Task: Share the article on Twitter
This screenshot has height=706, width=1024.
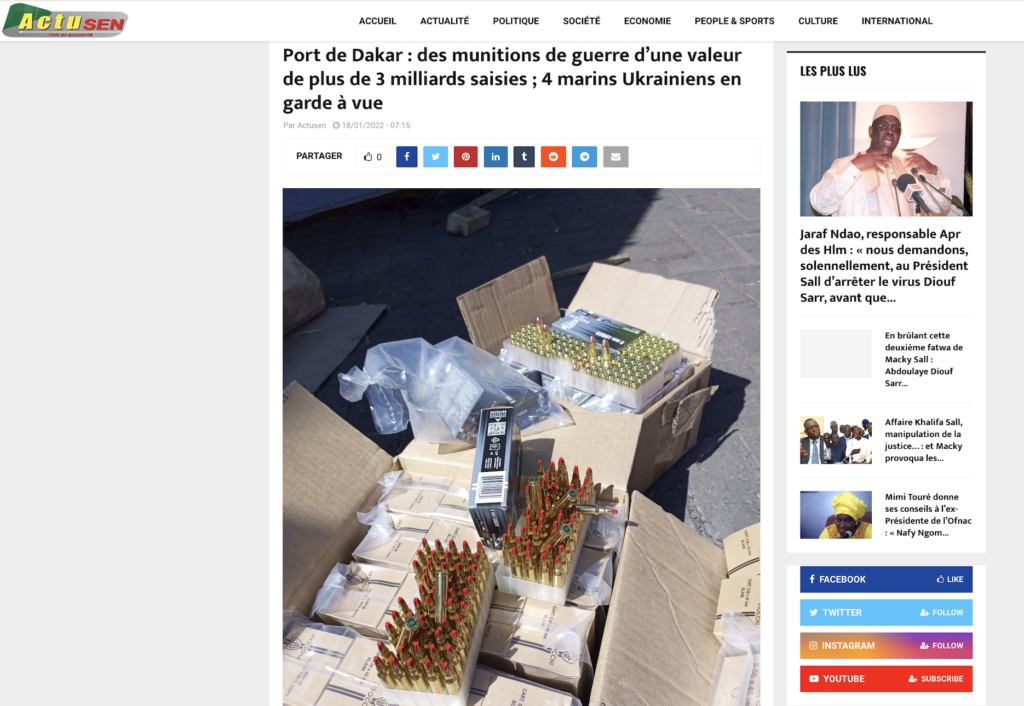Action: pos(436,157)
